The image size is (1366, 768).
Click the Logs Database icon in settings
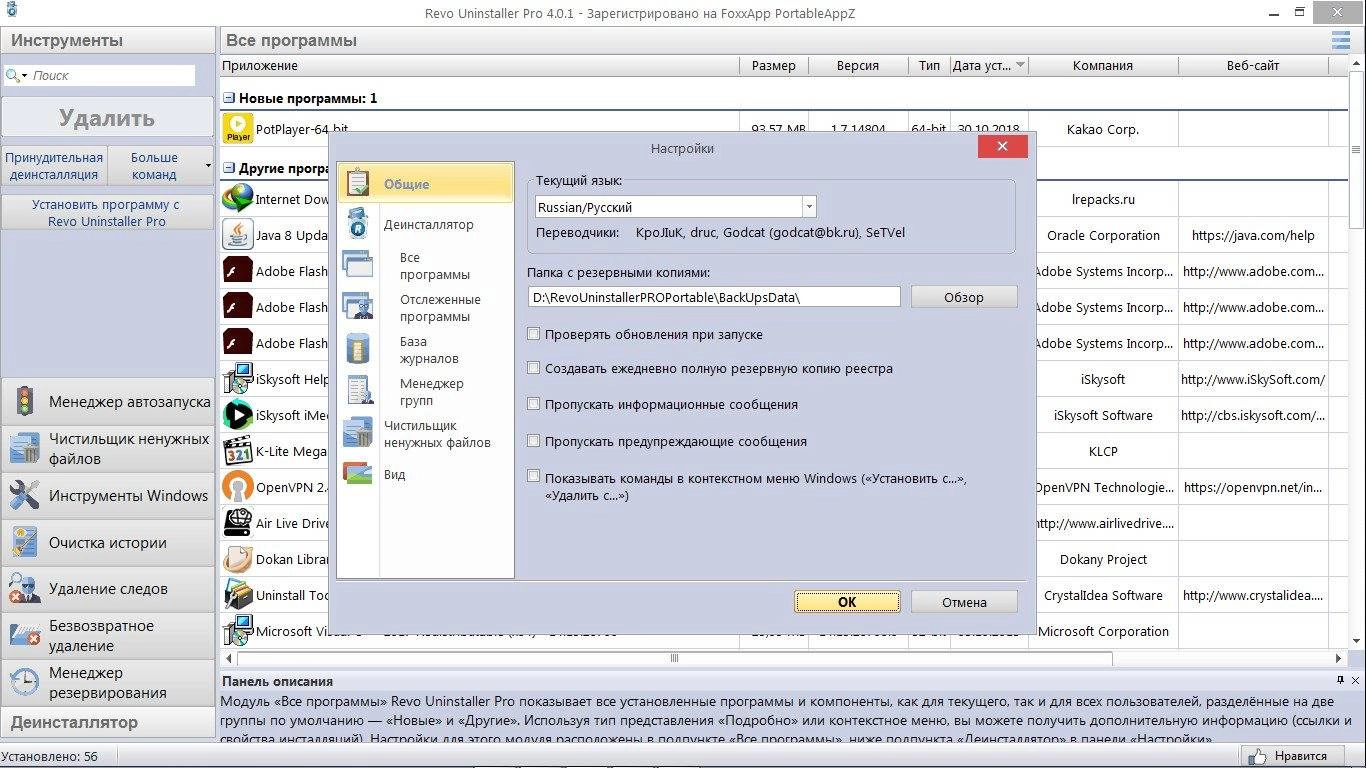(357, 348)
